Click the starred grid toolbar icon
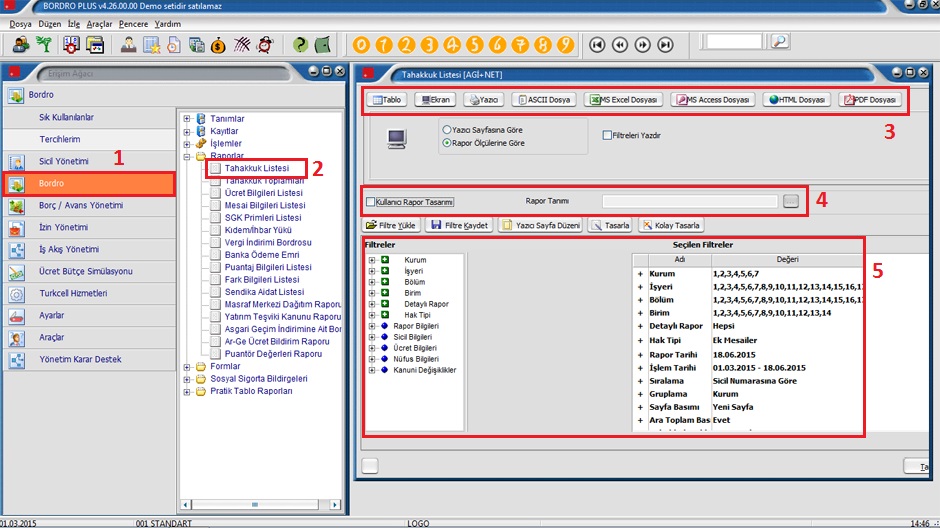Image resolution: width=940 pixels, height=528 pixels. pyautogui.click(x=151, y=45)
